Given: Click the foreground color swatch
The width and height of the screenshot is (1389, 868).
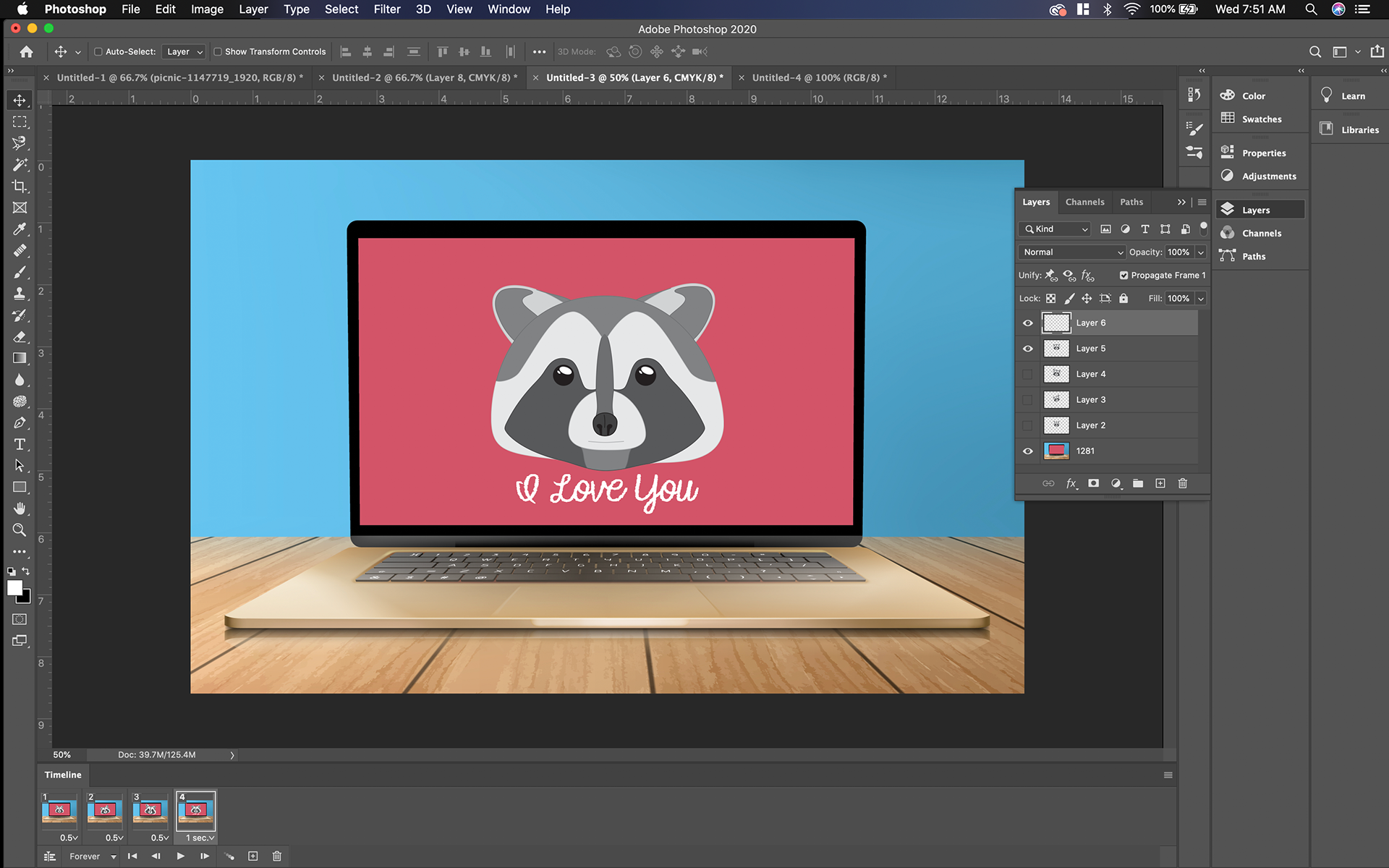Looking at the screenshot, I should pos(14,588).
